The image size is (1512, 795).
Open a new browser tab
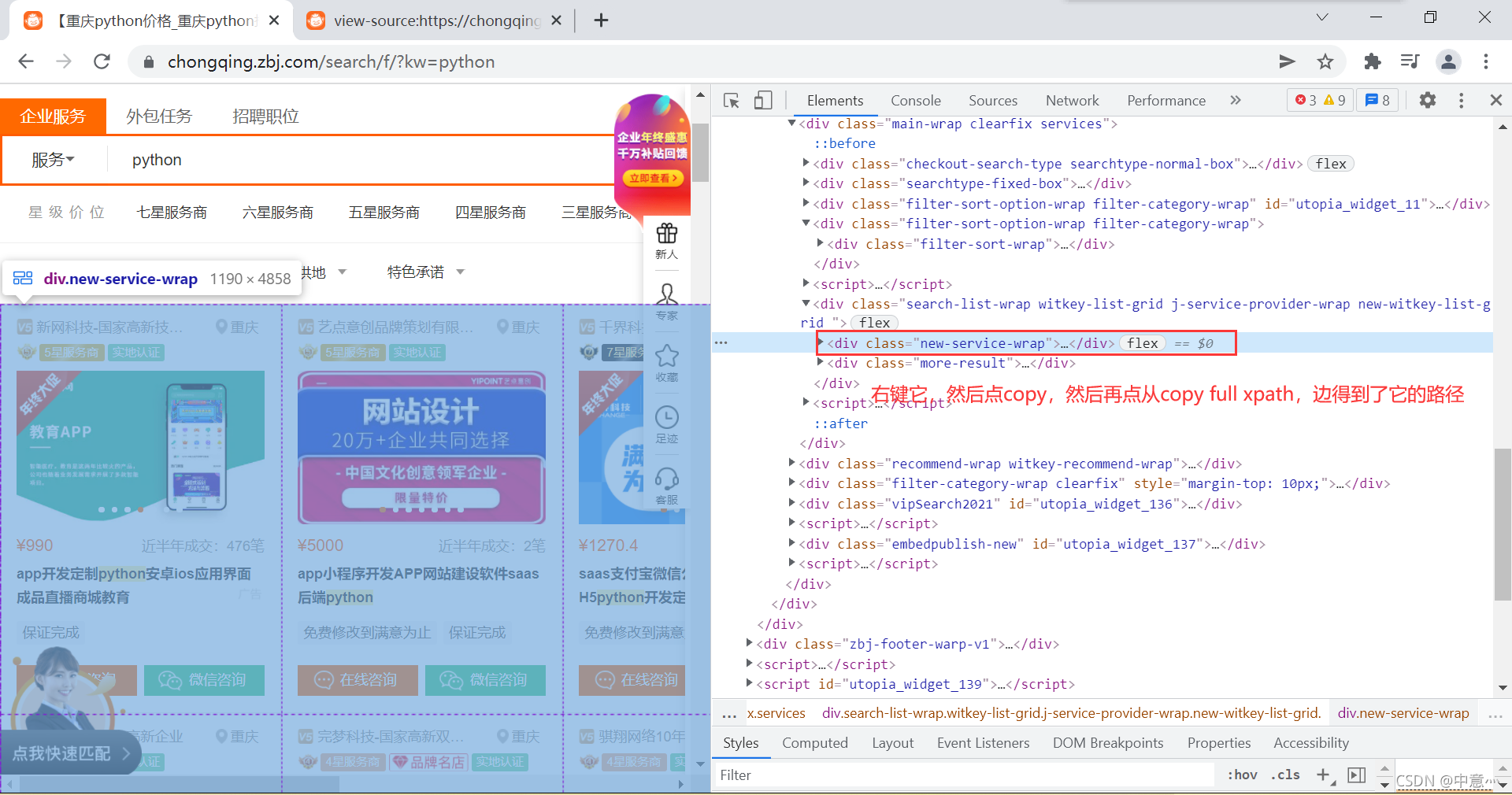tap(601, 20)
